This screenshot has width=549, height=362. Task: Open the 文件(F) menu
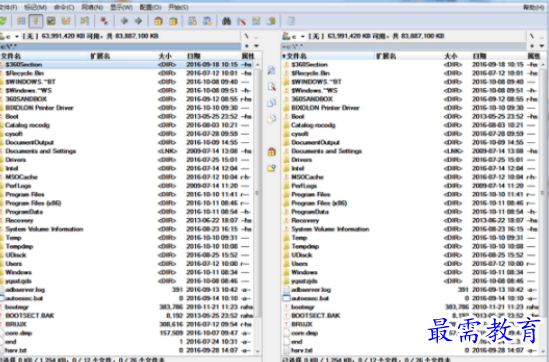coord(8,7)
